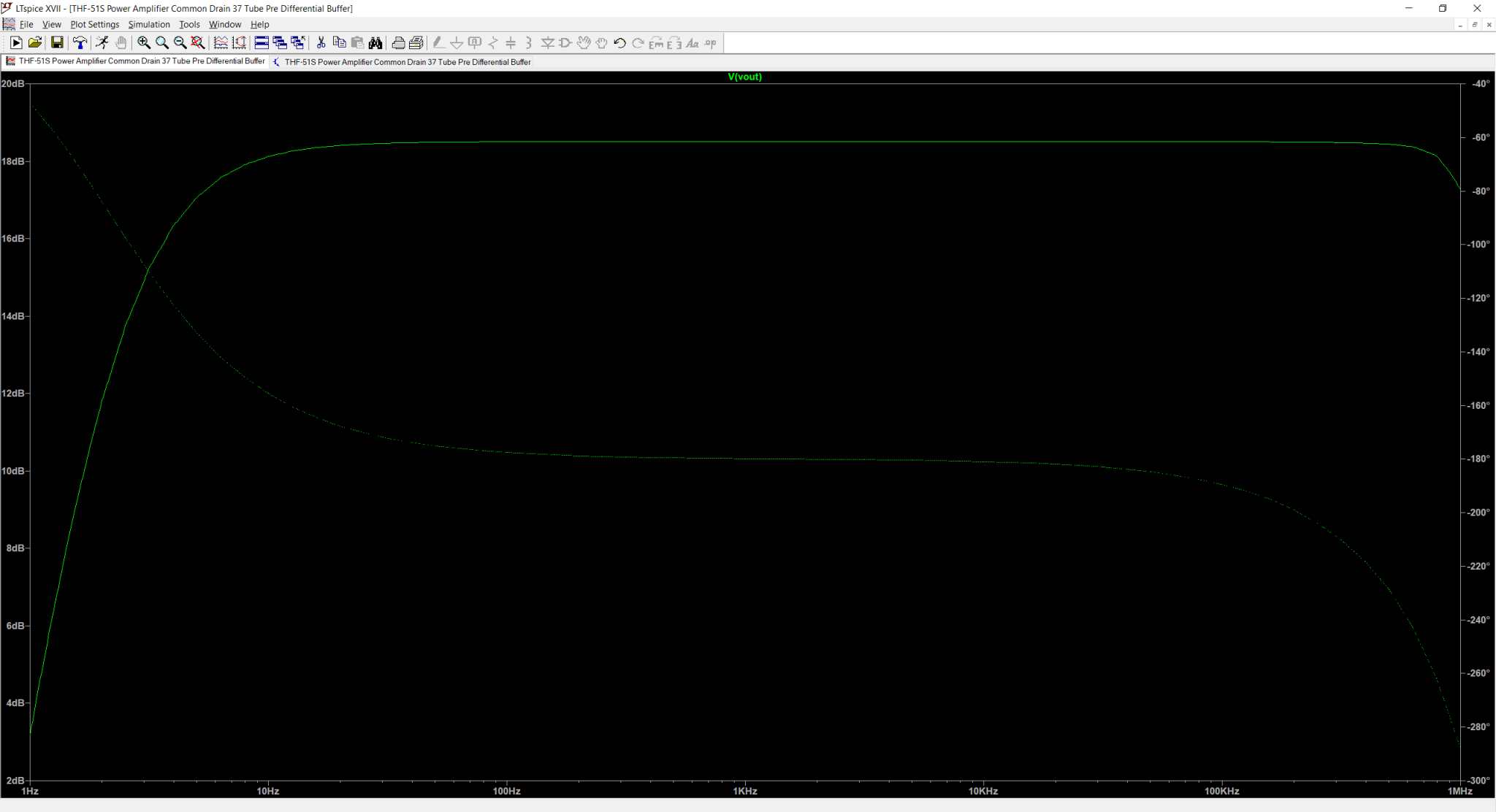Click the Zoom to Fit crossed magnifier

pos(198,43)
